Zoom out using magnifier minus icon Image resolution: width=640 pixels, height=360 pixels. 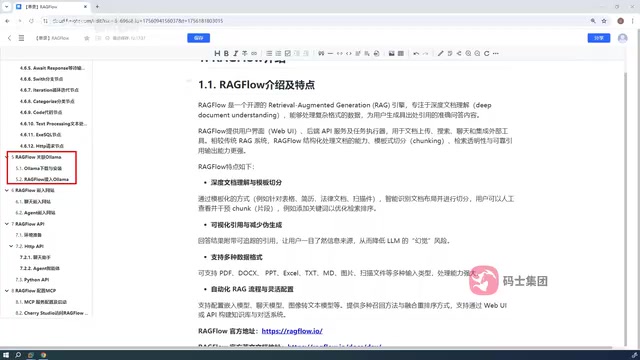477,53
